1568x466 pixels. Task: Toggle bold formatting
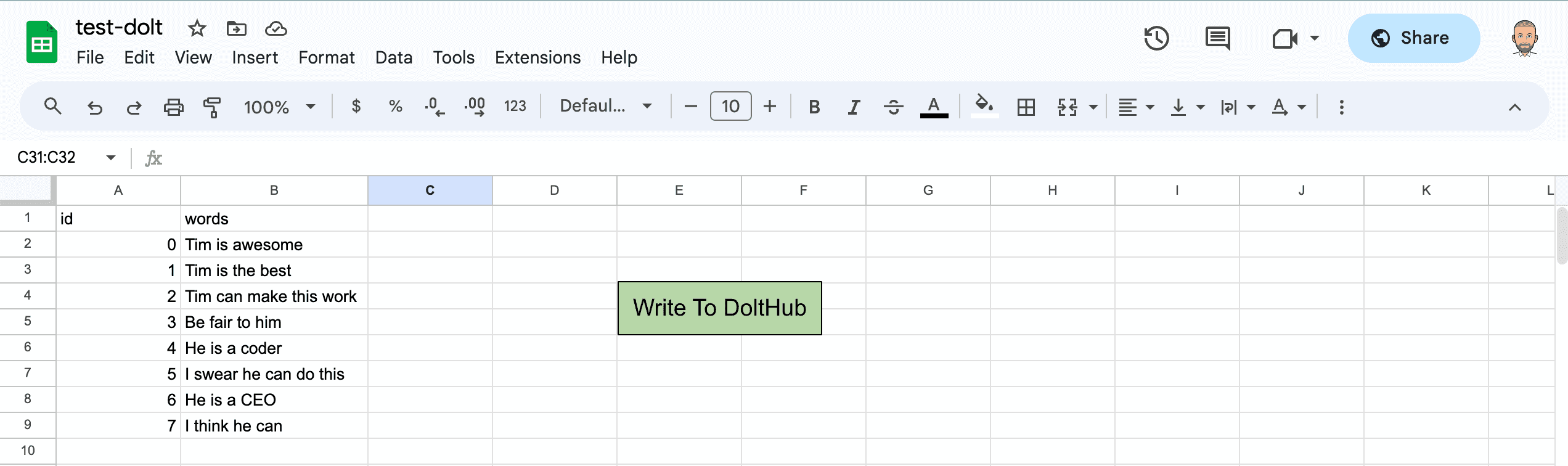(x=814, y=107)
